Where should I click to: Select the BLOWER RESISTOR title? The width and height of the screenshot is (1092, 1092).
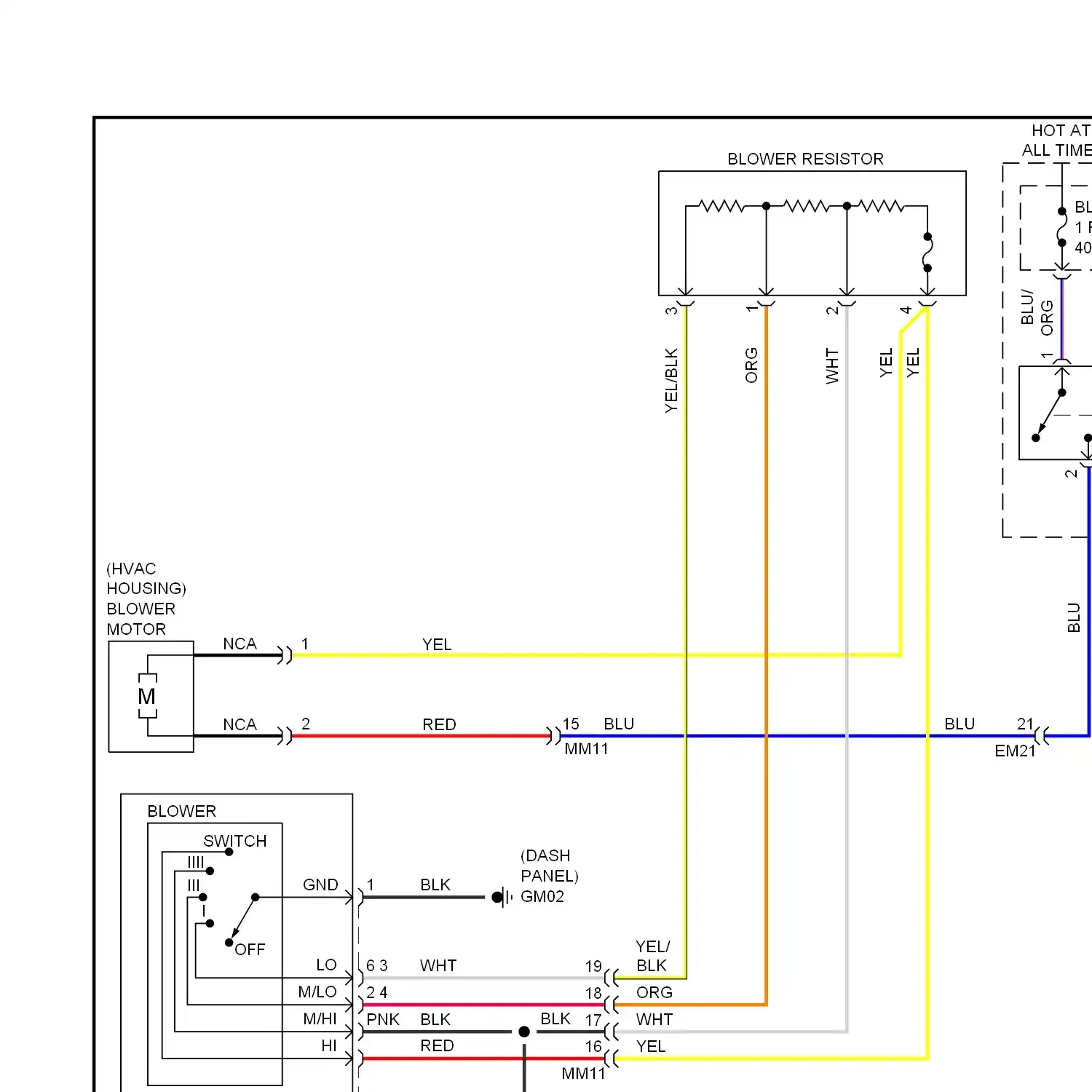[805, 159]
